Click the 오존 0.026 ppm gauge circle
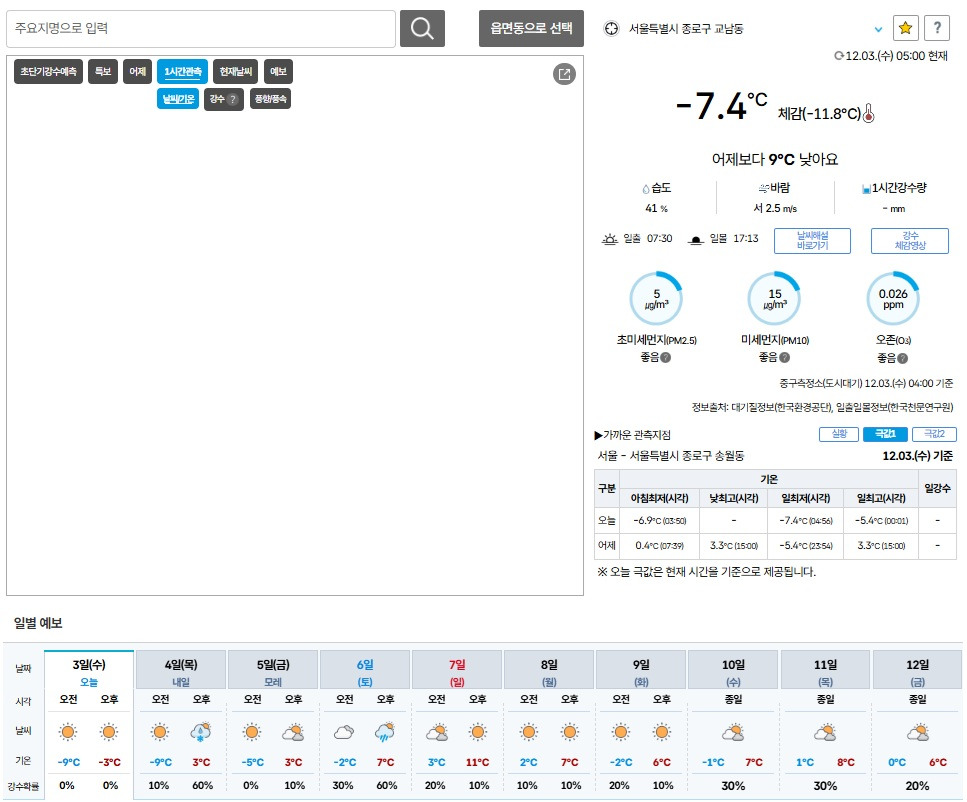Viewport: 967px width, 802px height. pos(893,298)
